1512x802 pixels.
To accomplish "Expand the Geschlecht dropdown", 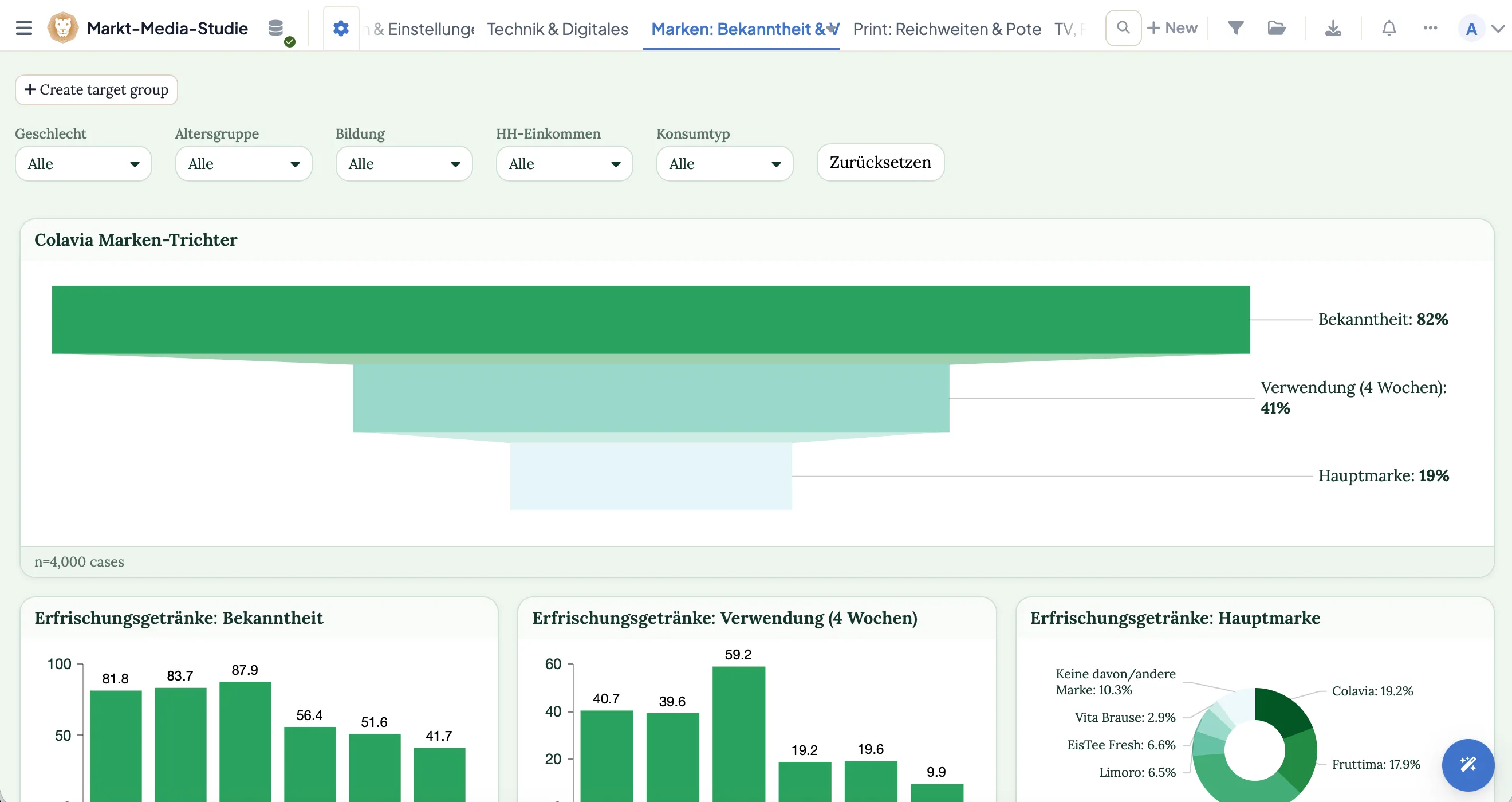I will point(84,164).
